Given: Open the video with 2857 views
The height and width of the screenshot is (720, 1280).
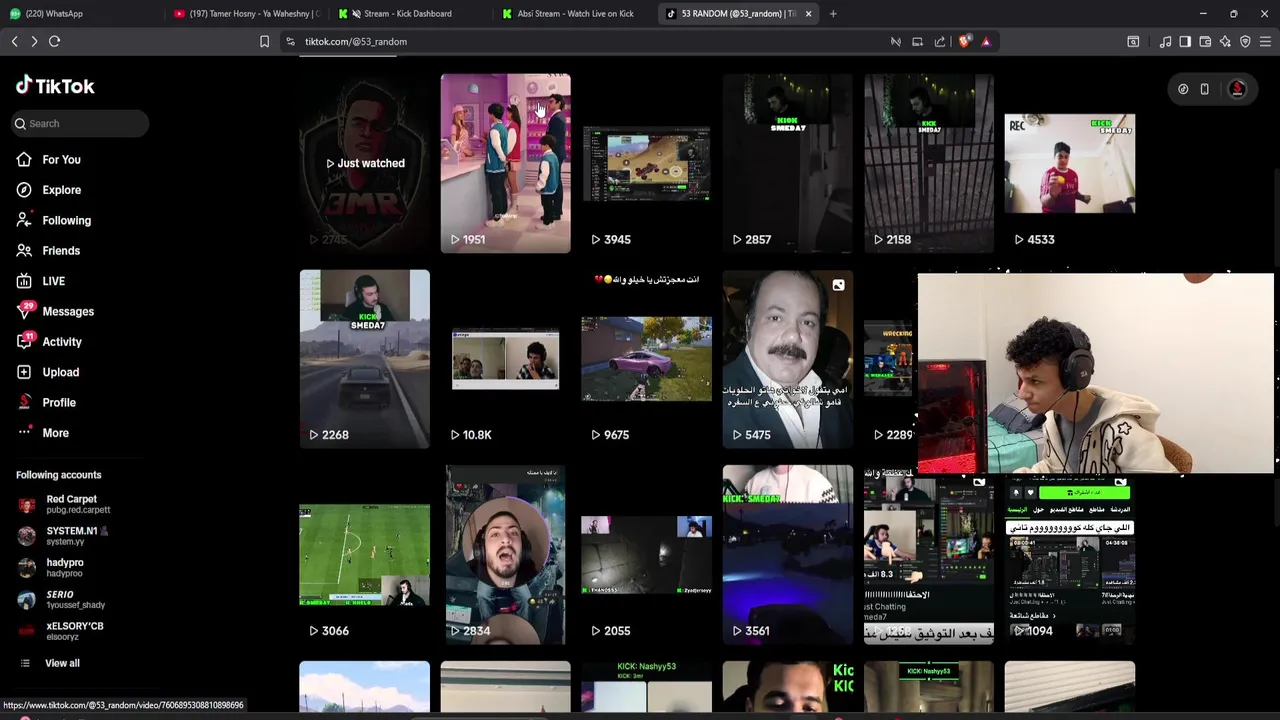Looking at the screenshot, I should point(787,163).
